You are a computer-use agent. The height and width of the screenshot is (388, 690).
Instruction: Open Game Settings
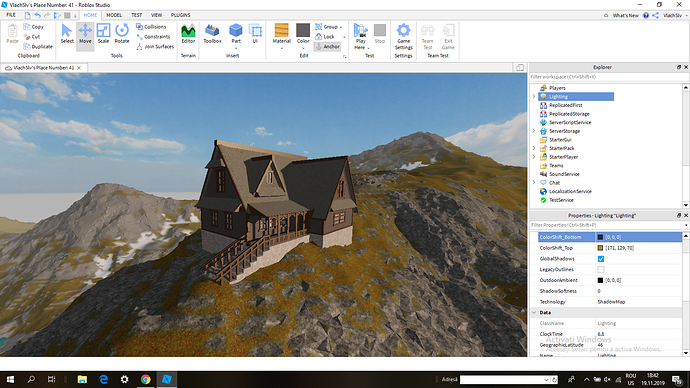point(404,37)
